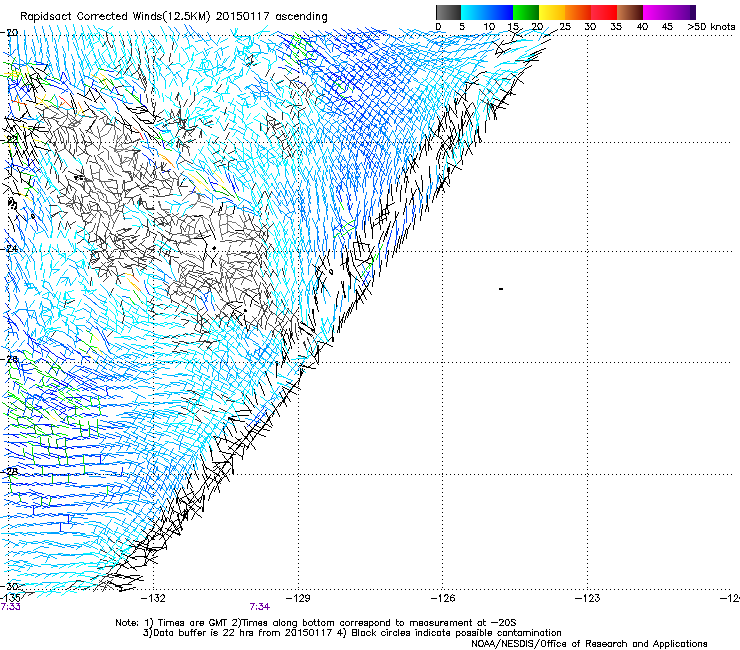The width and height of the screenshot is (740, 650).
Task: Click the legend number '40'
Action: click(x=642, y=27)
